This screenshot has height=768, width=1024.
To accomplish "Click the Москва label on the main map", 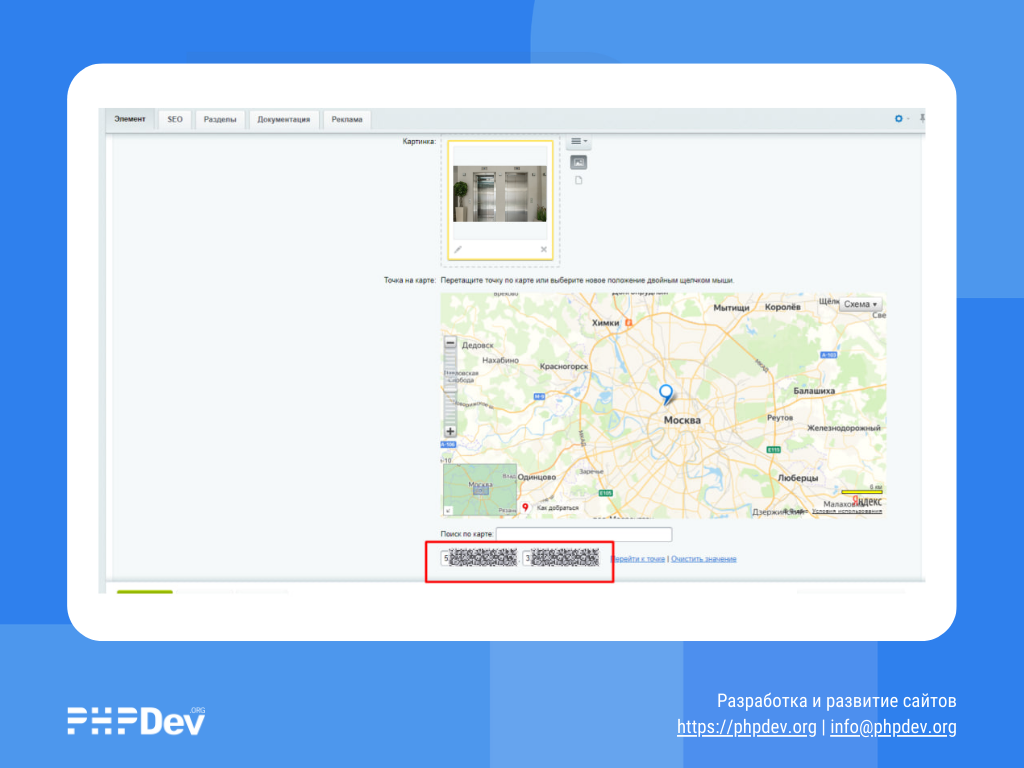I will point(682,420).
